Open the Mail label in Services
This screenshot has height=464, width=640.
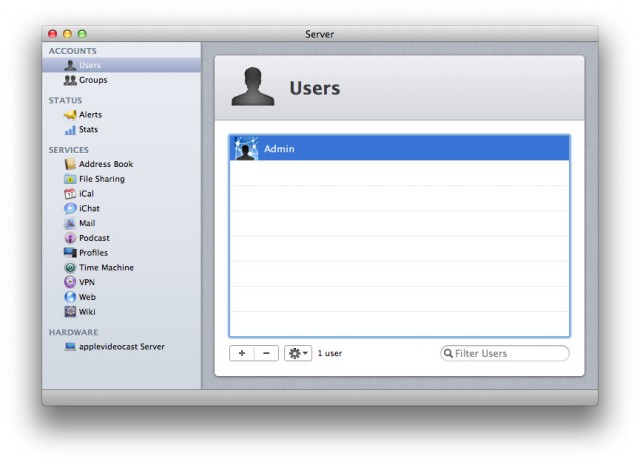[x=87, y=223]
